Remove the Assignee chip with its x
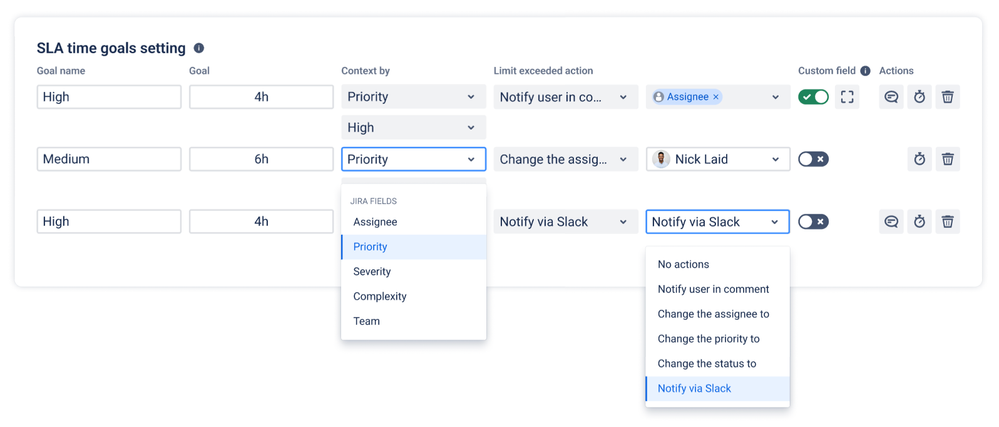Screen dimensions: 999x427 [716, 97]
